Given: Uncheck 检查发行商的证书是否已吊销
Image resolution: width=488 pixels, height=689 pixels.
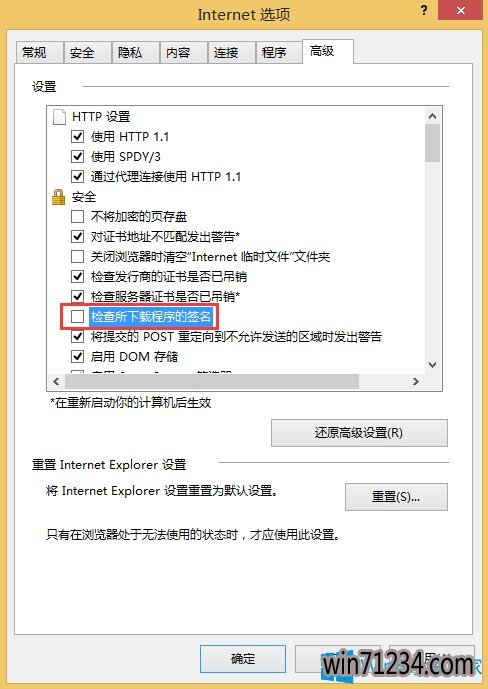Looking at the screenshot, I should tap(77, 276).
